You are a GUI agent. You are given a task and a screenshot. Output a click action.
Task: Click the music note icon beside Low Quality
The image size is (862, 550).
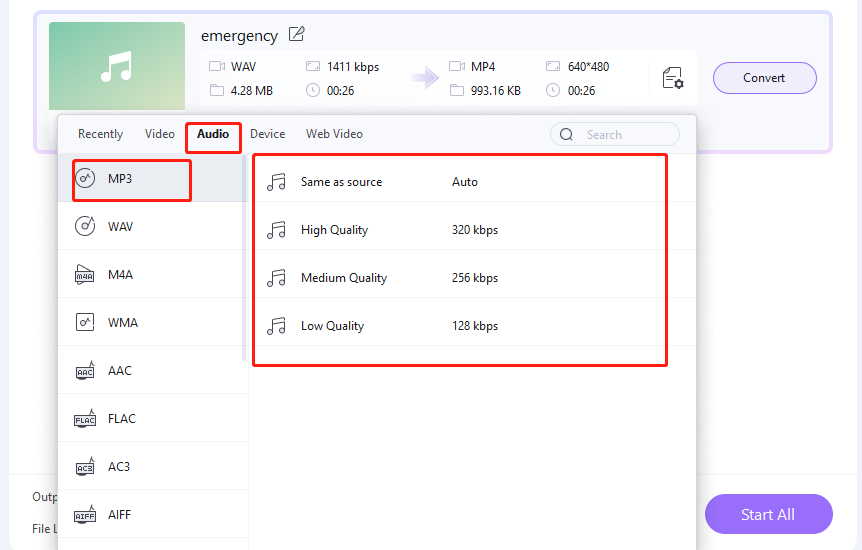coord(277,326)
